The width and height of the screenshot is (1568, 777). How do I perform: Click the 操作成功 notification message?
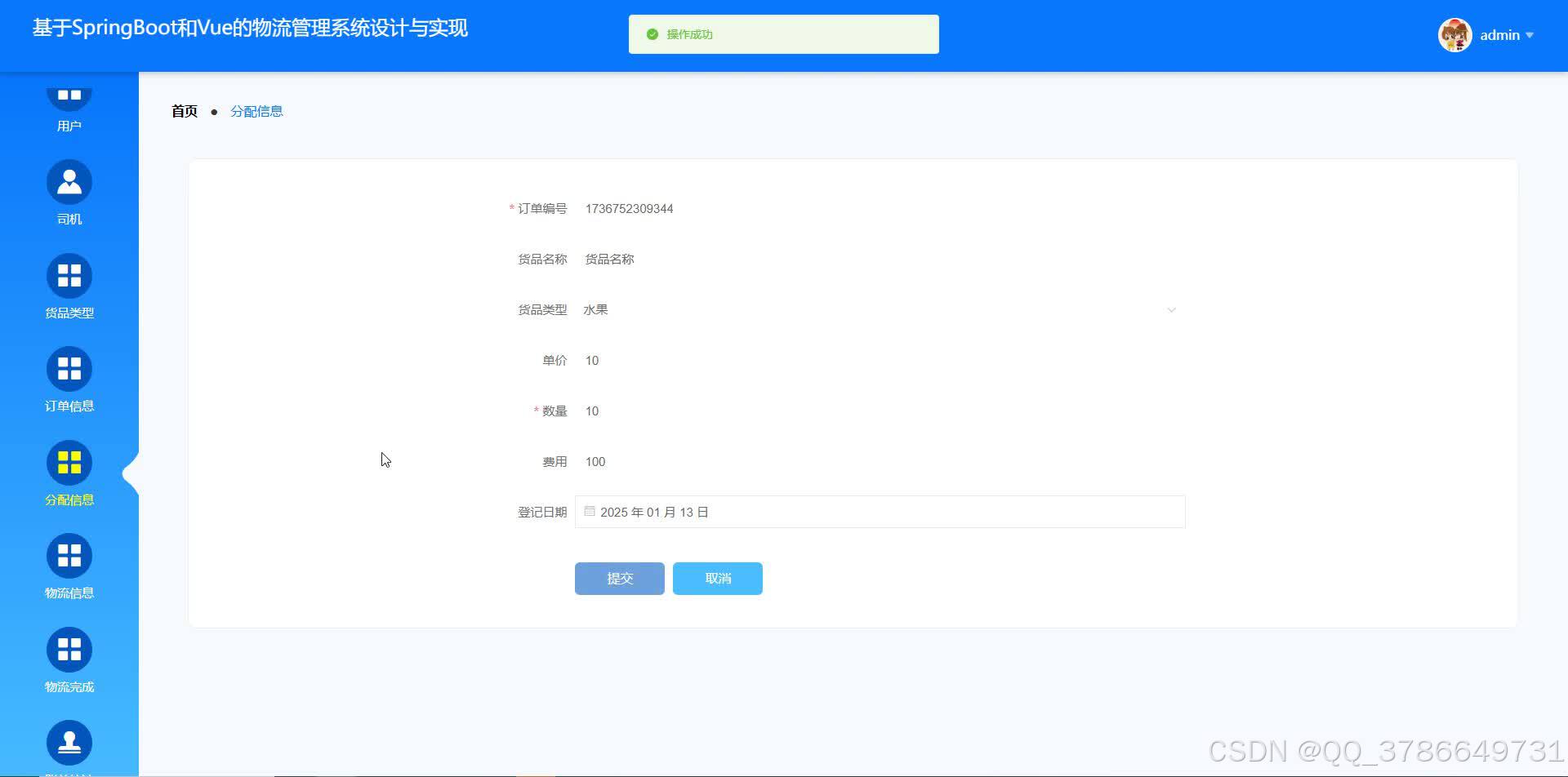[x=784, y=34]
